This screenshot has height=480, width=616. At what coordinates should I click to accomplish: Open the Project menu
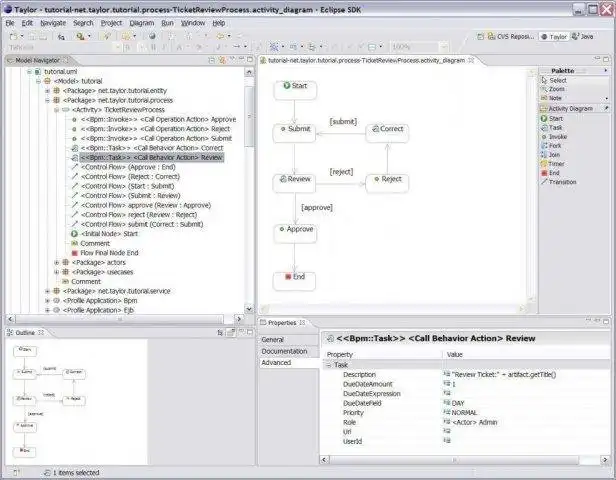tap(111, 23)
